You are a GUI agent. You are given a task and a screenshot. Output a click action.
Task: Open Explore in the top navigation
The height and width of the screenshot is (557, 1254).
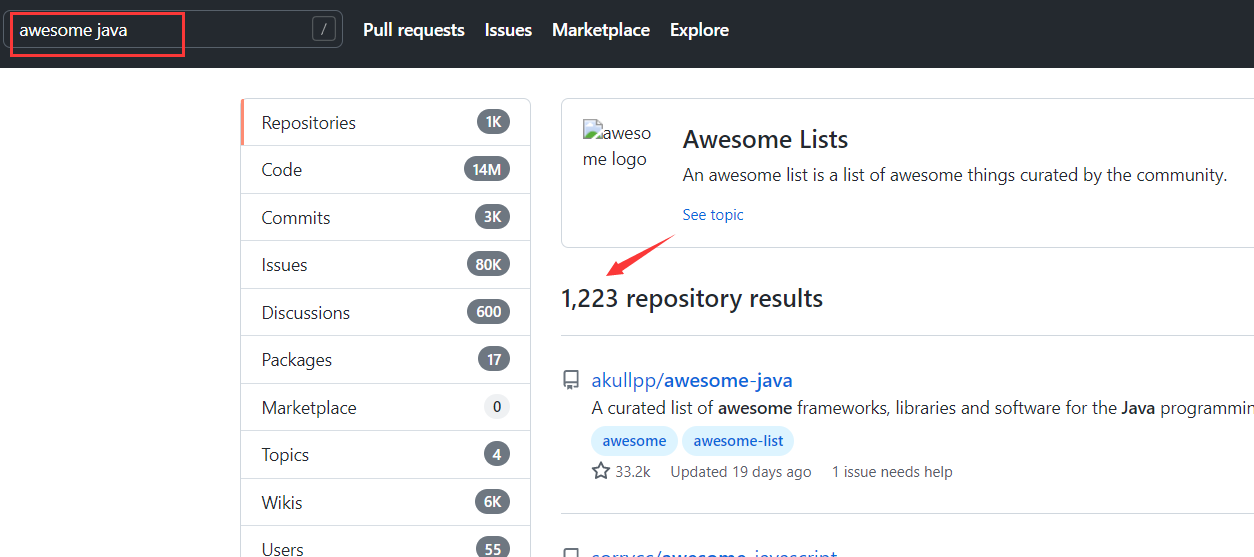click(x=699, y=30)
